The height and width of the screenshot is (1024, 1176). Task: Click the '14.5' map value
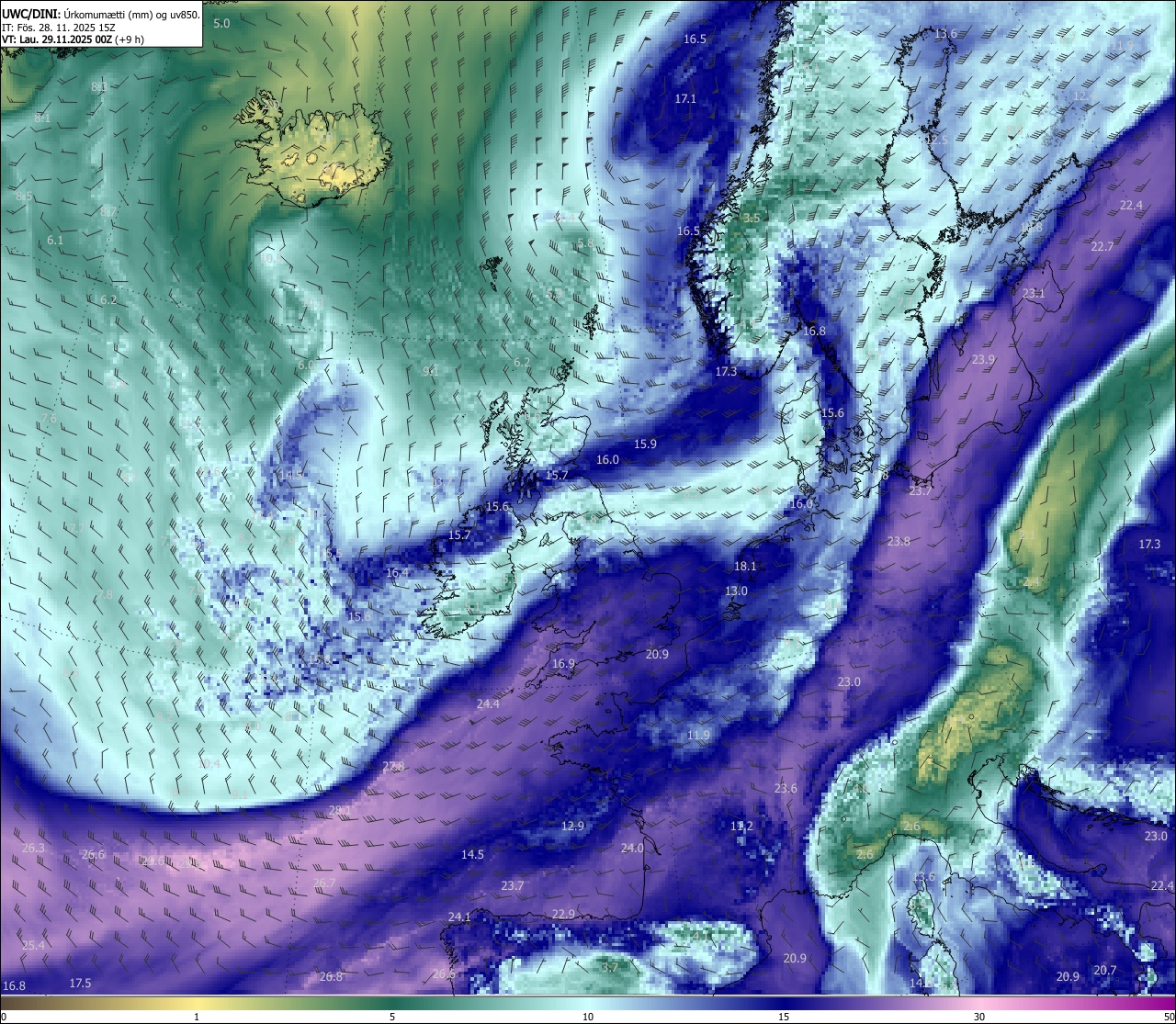472,854
